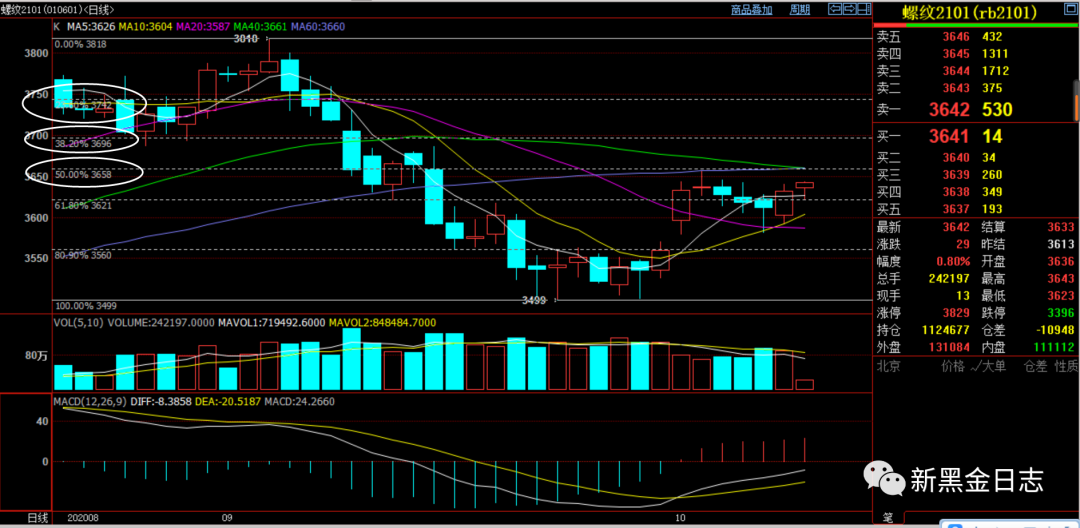This screenshot has width=1080, height=528.
Task: Click the MAVOL2:848484.7000 value
Action: click(x=382, y=322)
